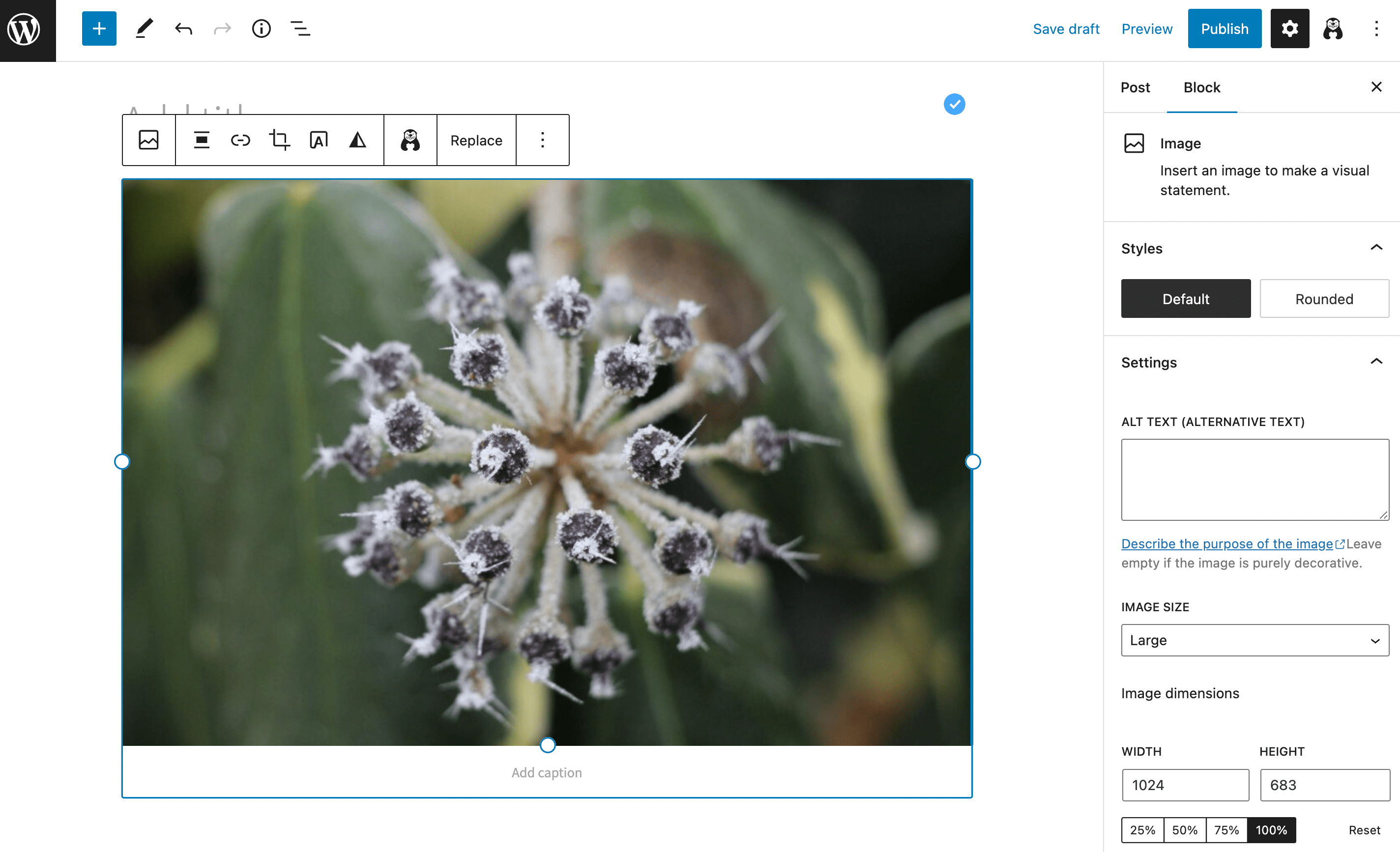Screen dimensions: 1400x852
Task: Open the Crop tool for the image
Action: pyautogui.click(x=279, y=140)
